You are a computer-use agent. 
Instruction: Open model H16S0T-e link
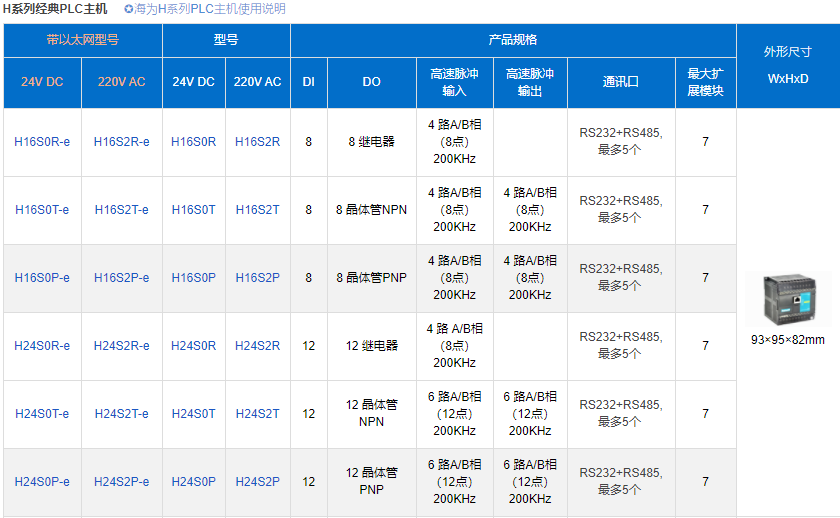pos(42,210)
